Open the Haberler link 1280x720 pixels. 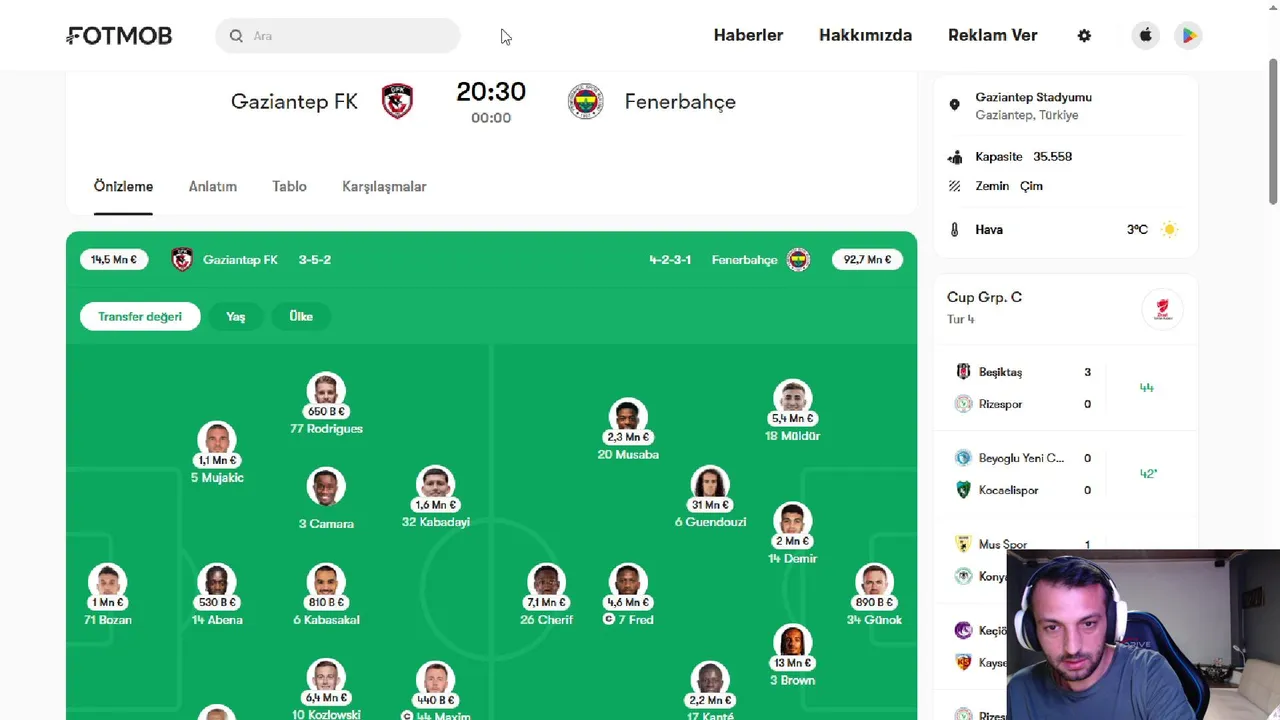(748, 36)
